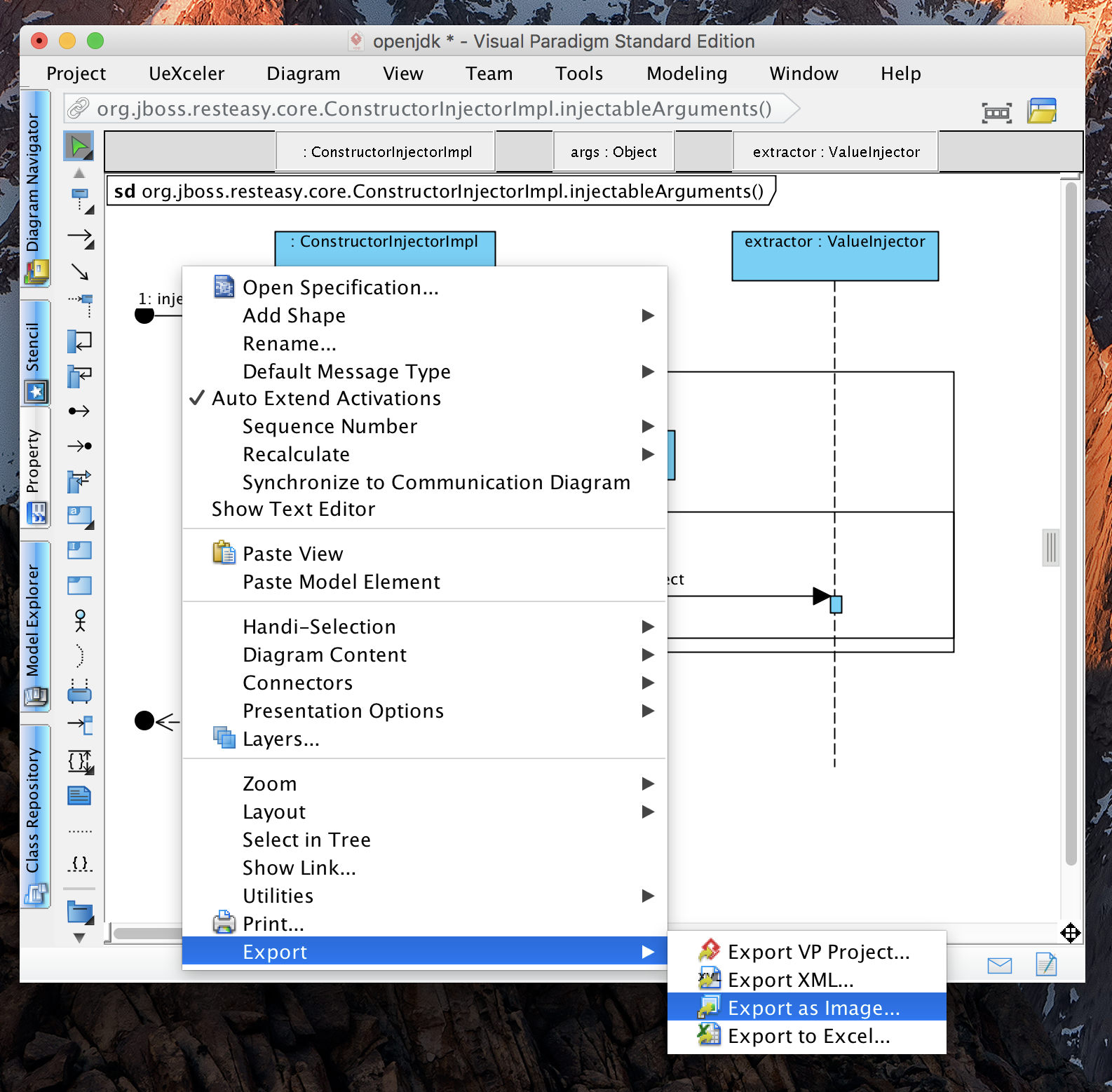This screenshot has height=1092, width=1112.
Task: Select the diagonal Duration Message arrow tool
Action: click(79, 271)
